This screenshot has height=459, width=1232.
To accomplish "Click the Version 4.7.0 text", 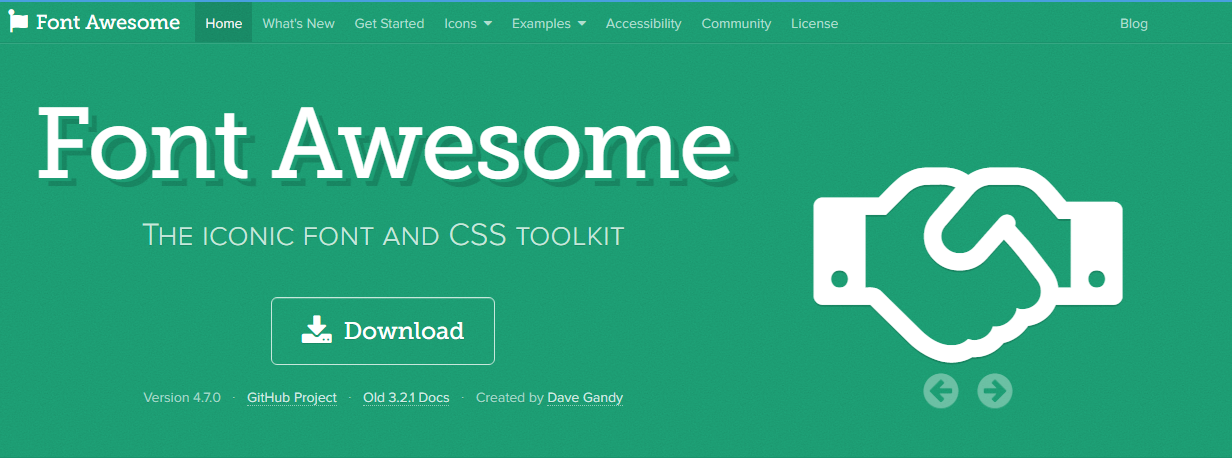I will pos(182,398).
